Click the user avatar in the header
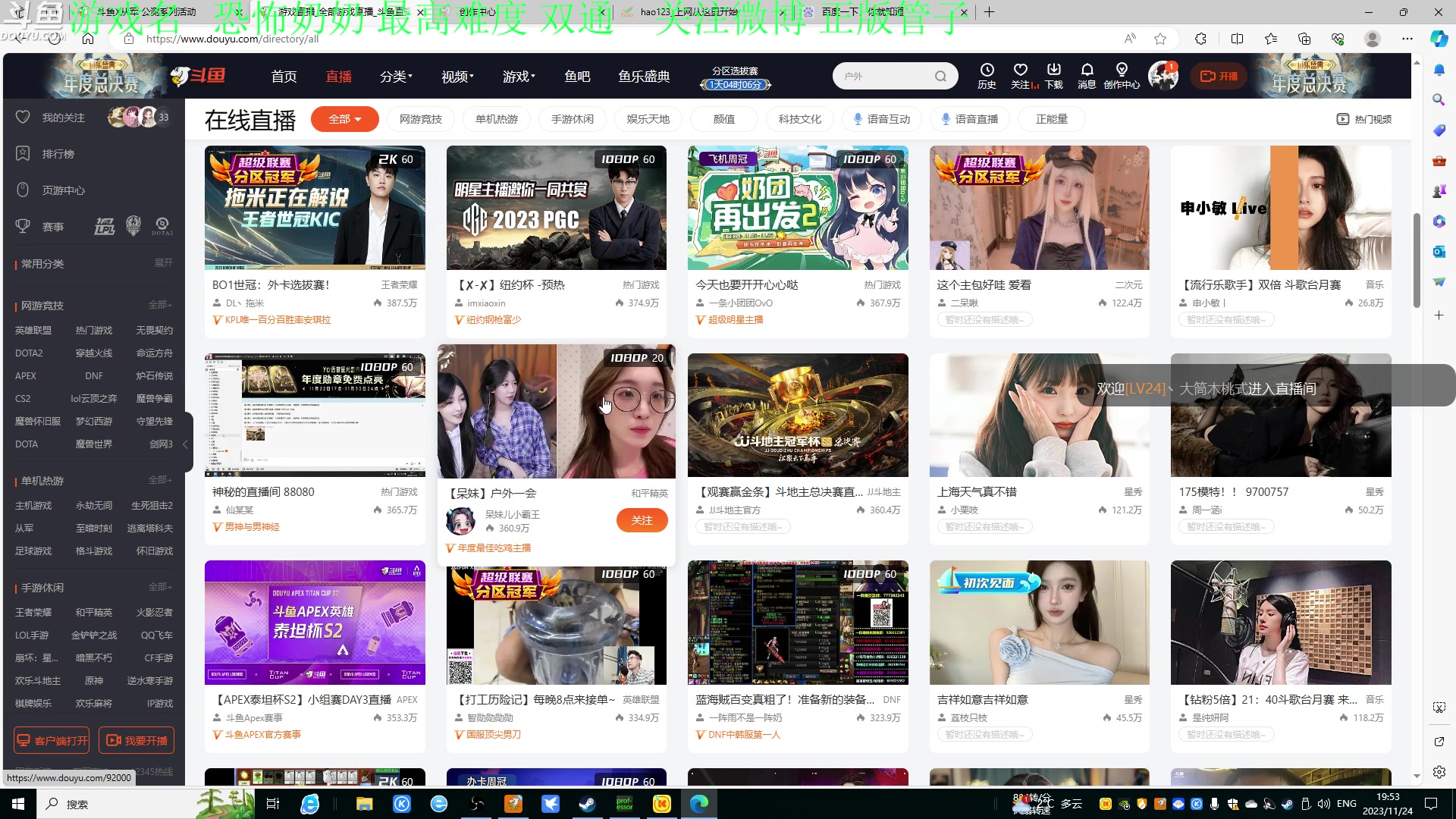Image resolution: width=1456 pixels, height=819 pixels. pyautogui.click(x=1163, y=76)
